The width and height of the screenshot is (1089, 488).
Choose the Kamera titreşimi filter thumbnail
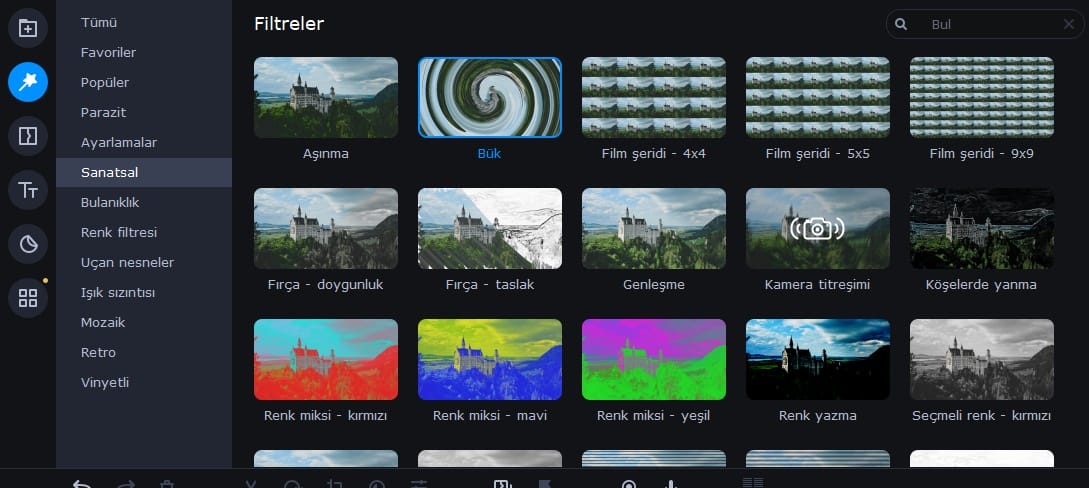(817, 229)
